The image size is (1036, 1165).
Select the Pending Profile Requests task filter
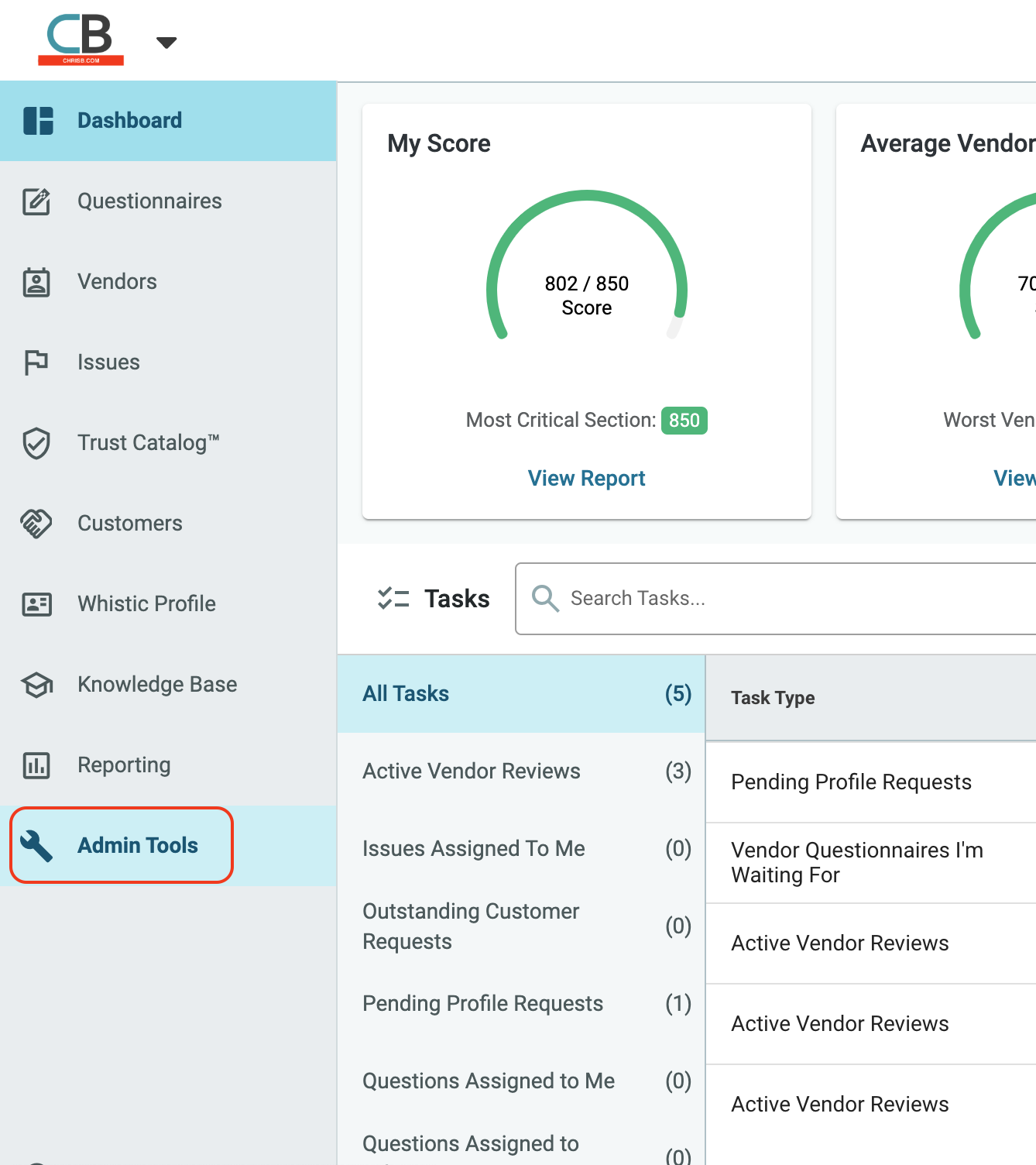tap(482, 1003)
